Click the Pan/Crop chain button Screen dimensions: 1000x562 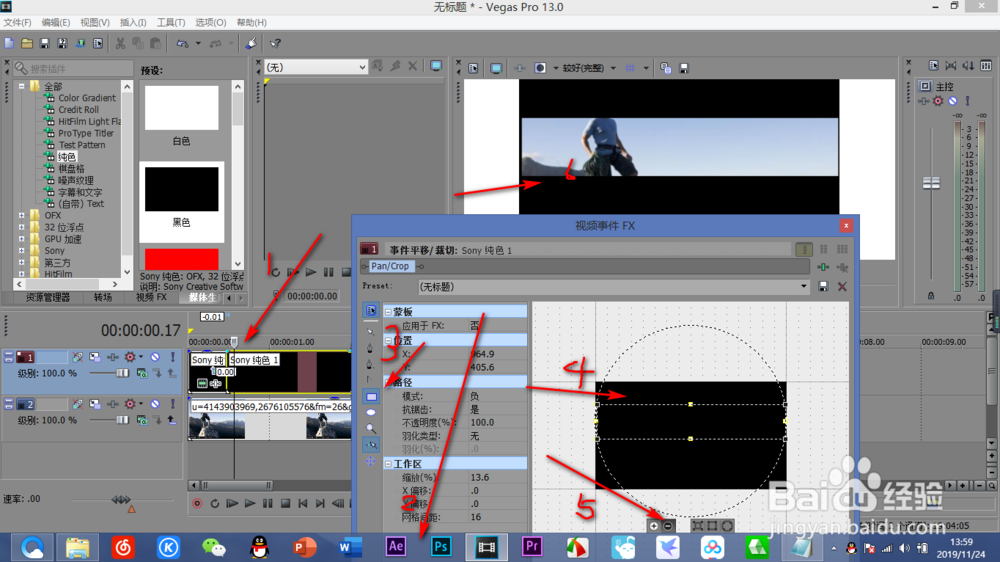click(x=390, y=266)
